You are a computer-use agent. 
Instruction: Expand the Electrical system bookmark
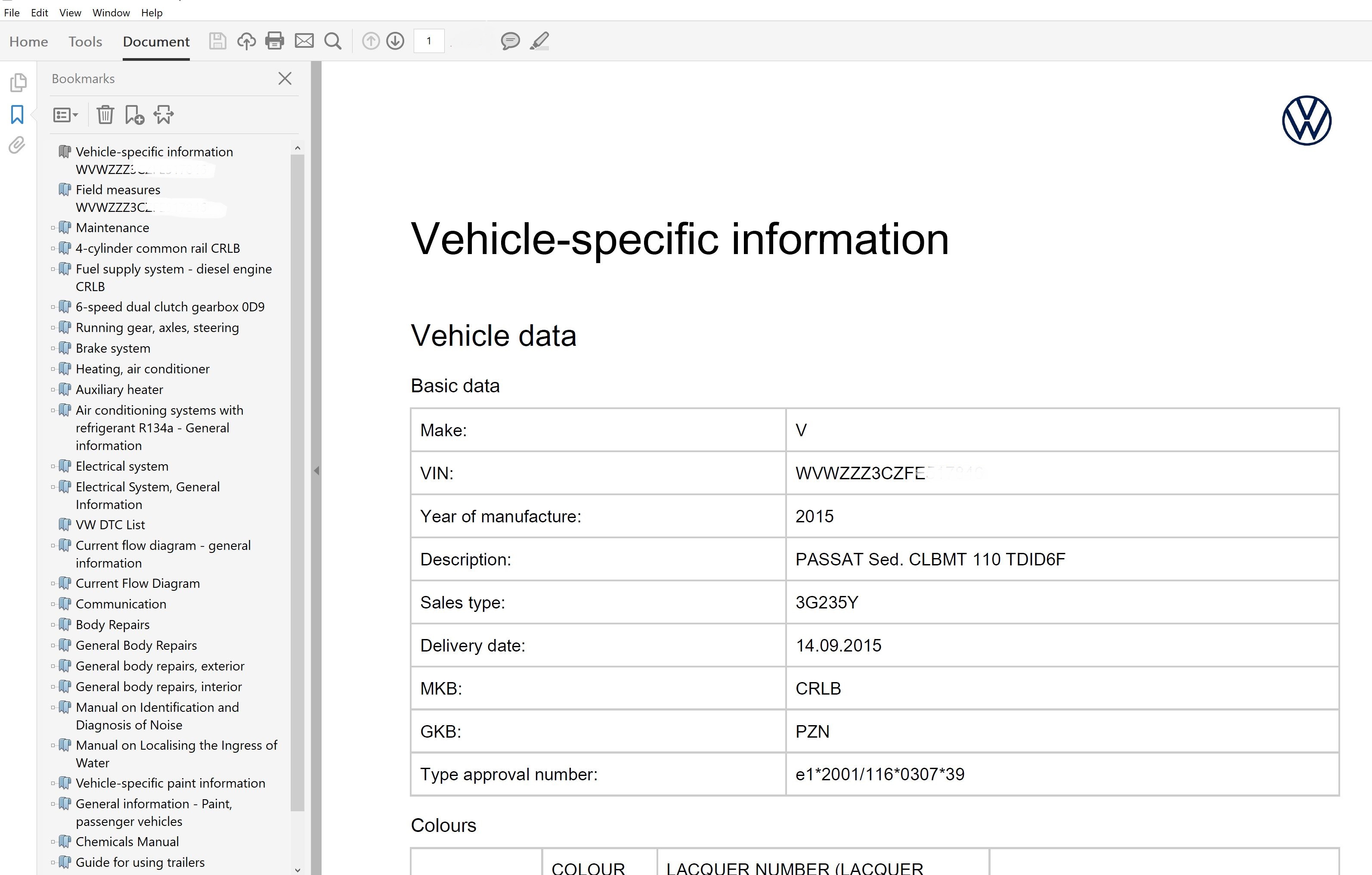click(53, 466)
